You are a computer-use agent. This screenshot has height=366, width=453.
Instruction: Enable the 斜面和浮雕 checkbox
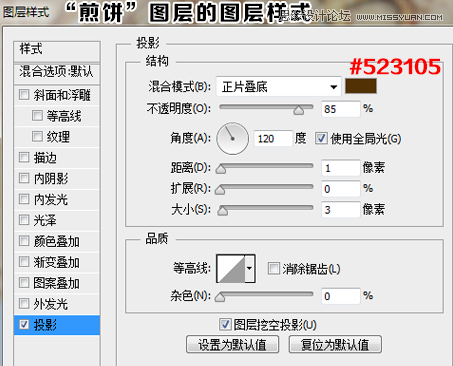coord(24,95)
